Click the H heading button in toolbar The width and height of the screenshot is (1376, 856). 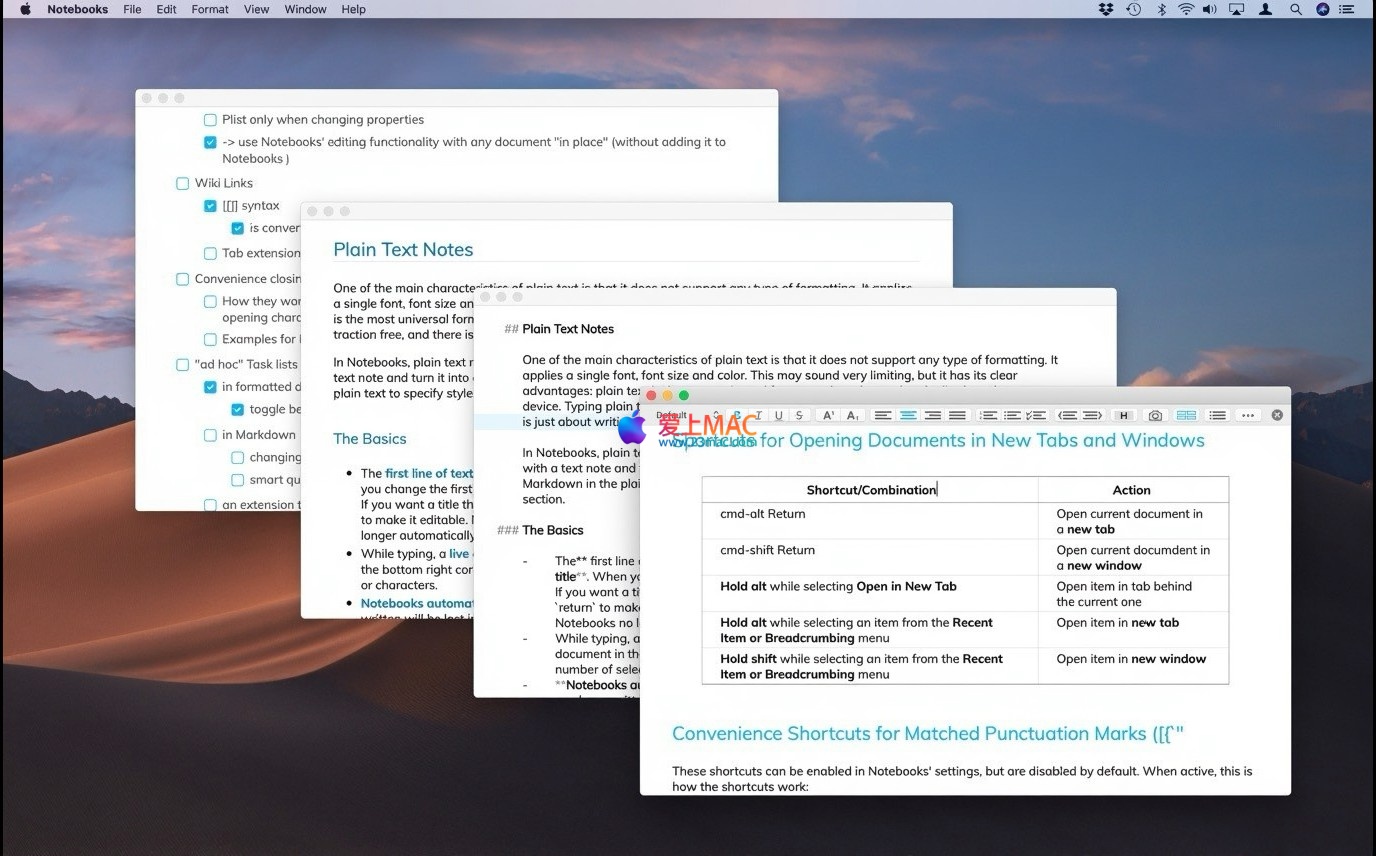(1124, 415)
